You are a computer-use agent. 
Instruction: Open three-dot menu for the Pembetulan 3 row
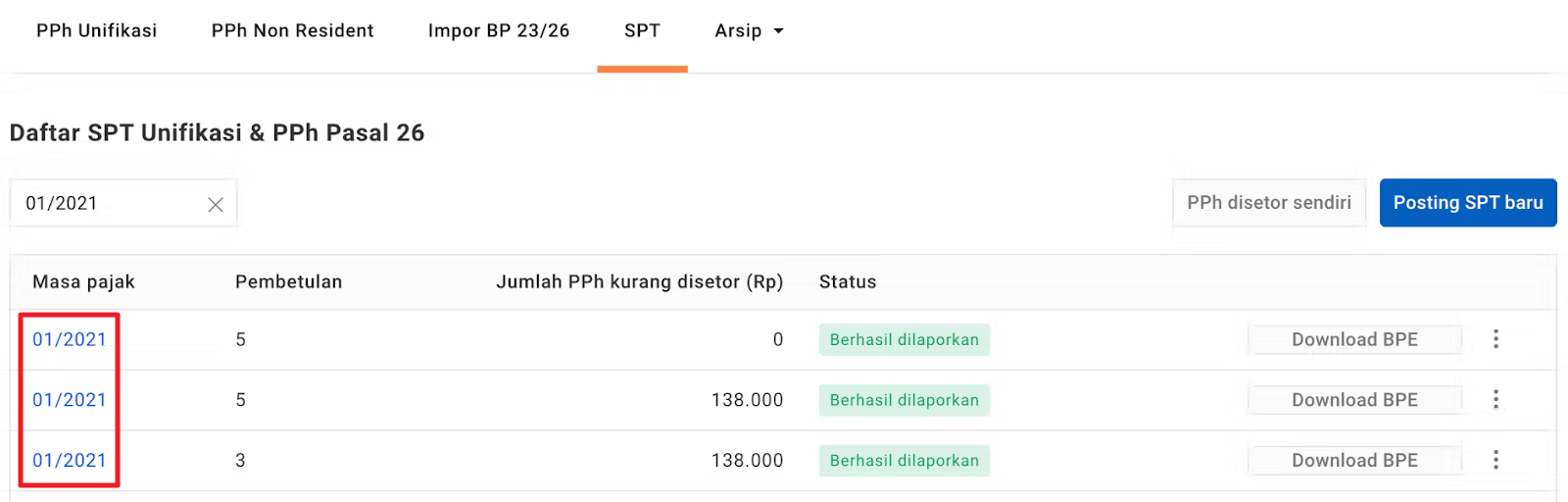pyautogui.click(x=1495, y=460)
